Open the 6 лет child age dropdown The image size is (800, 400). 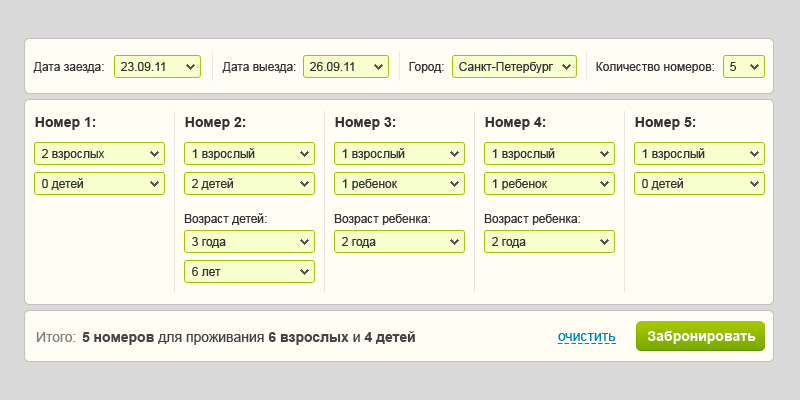pyautogui.click(x=249, y=272)
